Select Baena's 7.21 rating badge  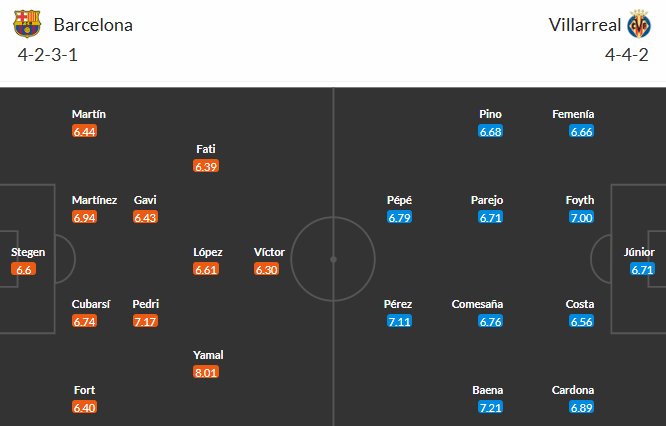491,408
